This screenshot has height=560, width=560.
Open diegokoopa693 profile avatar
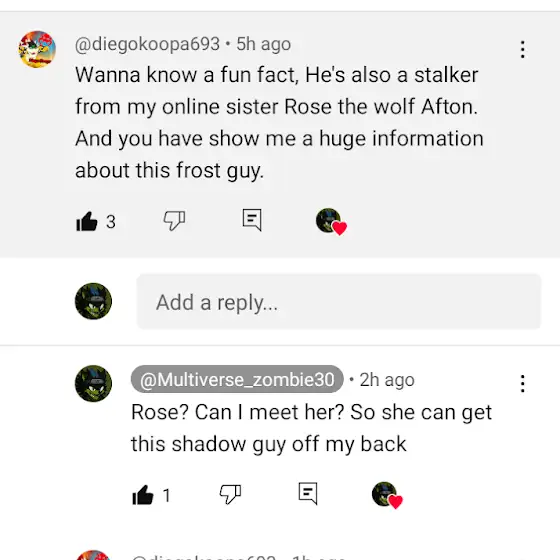point(37,49)
